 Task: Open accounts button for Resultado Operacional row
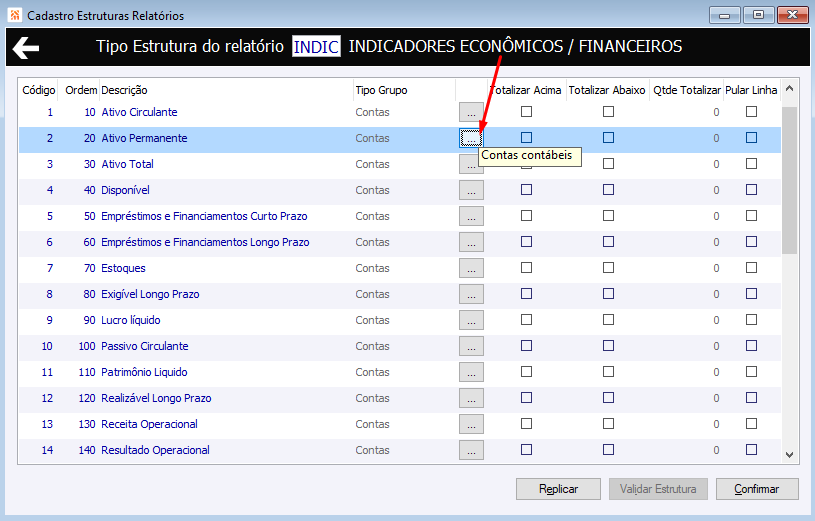pos(471,450)
